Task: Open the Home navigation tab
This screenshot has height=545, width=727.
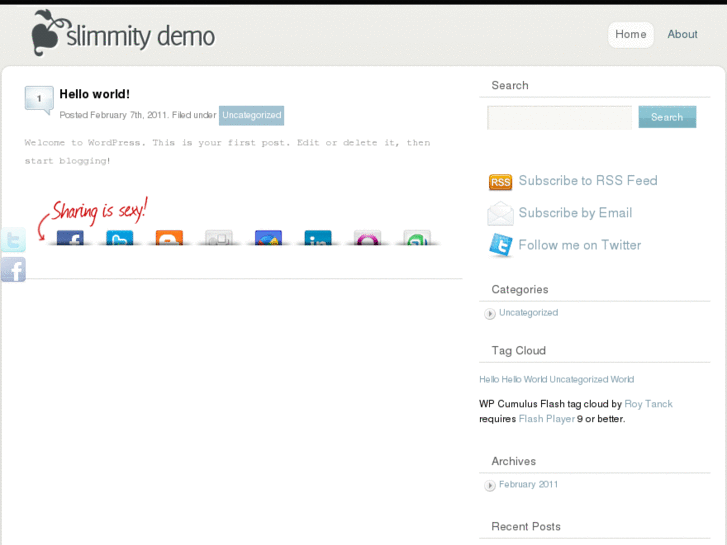Action: click(631, 34)
